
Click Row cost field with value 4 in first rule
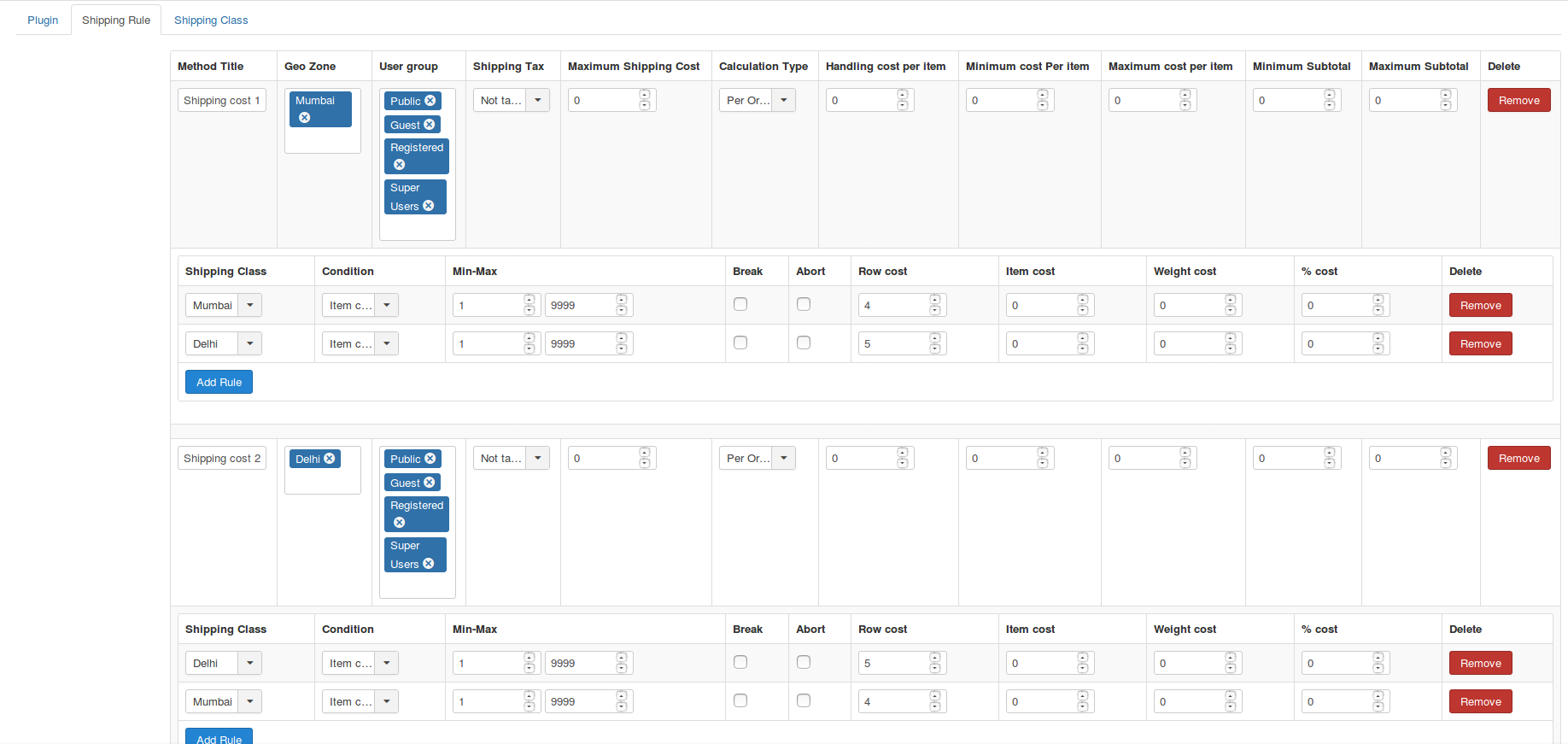(x=893, y=305)
